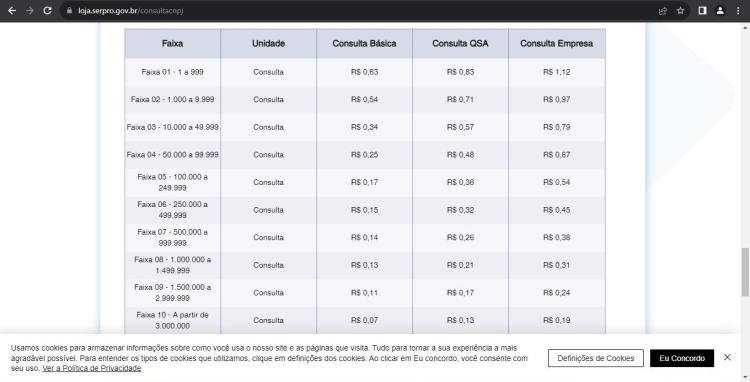
Task: Click the browser back arrow
Action: 12,11
